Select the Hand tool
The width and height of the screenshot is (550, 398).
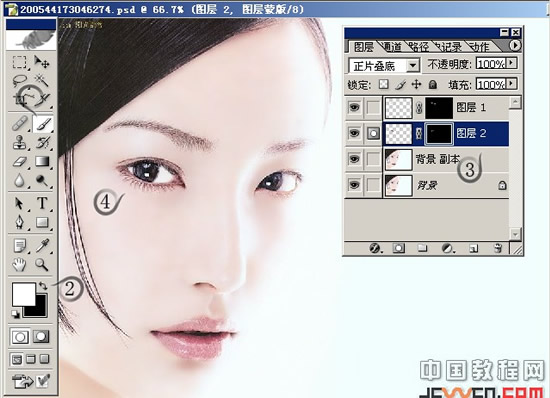[19, 264]
